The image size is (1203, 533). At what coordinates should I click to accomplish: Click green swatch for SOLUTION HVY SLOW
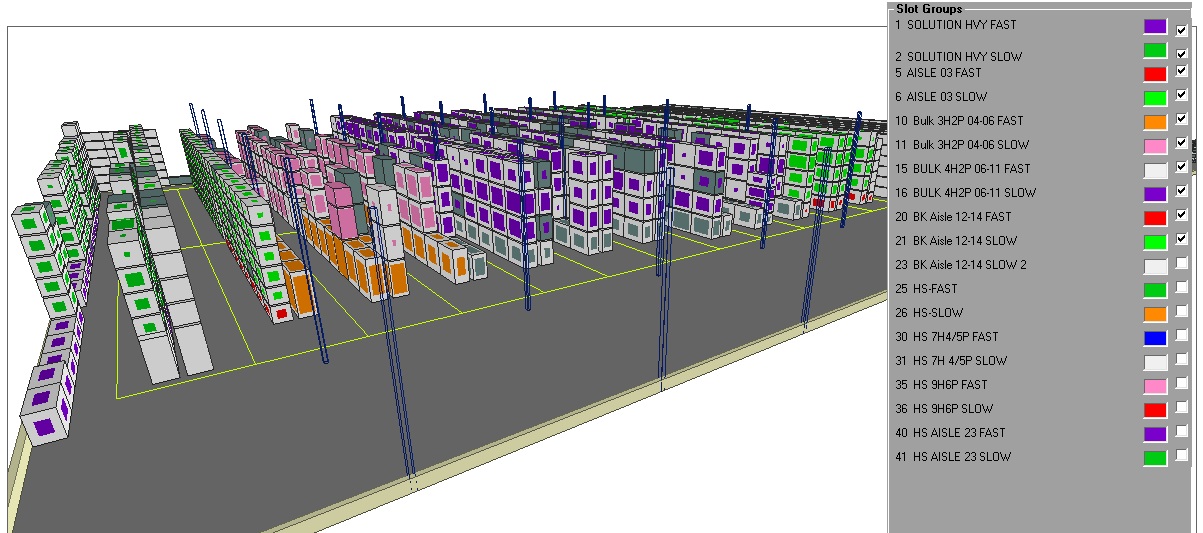click(1155, 50)
